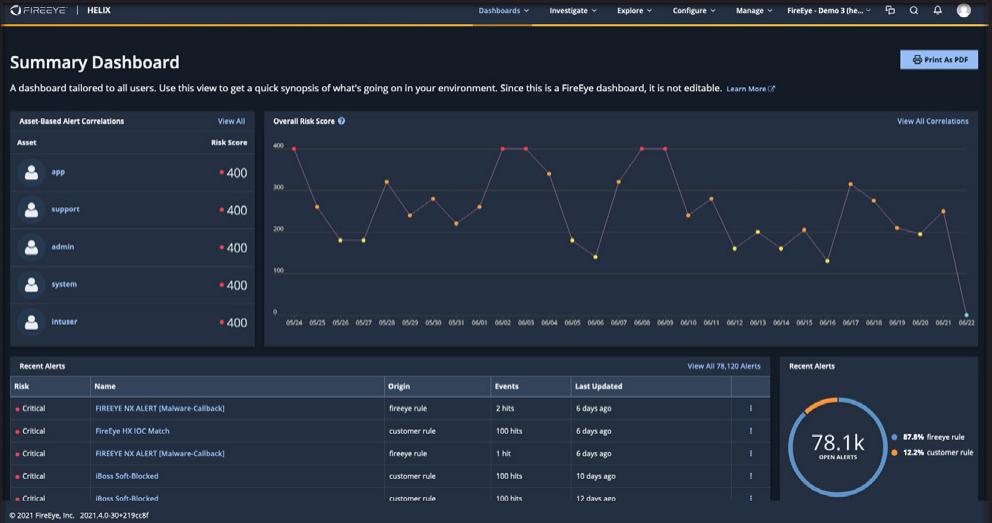
Task: Click View All in Asset-Based Alert Correlations
Action: point(231,121)
